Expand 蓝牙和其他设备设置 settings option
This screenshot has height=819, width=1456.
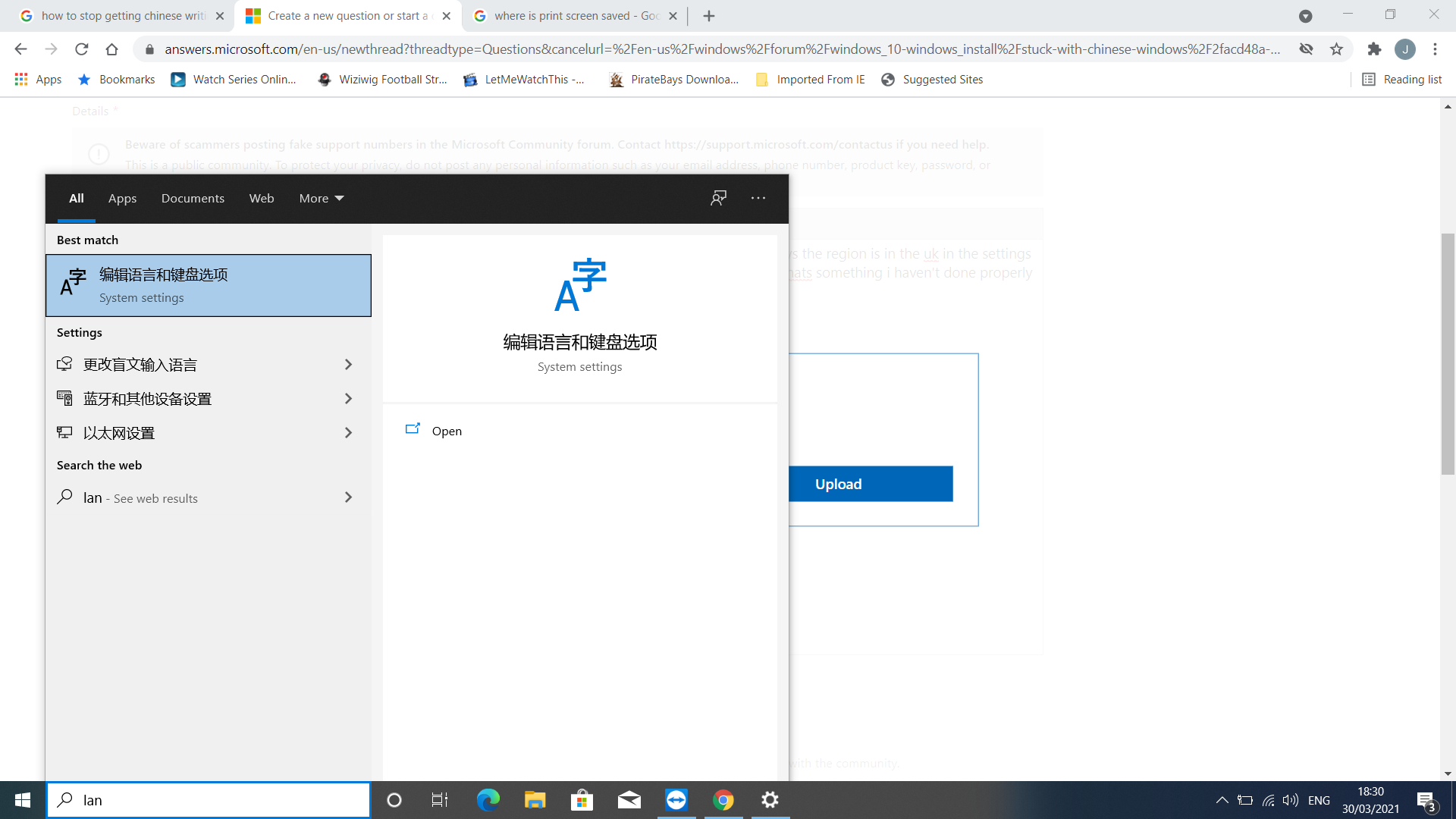(349, 399)
